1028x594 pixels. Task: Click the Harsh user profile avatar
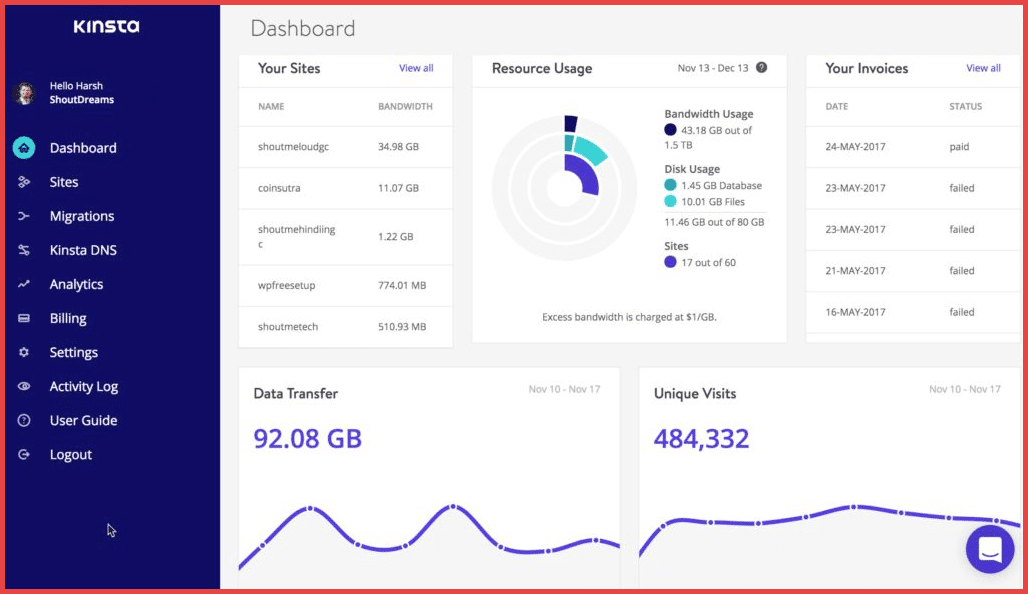click(24, 93)
